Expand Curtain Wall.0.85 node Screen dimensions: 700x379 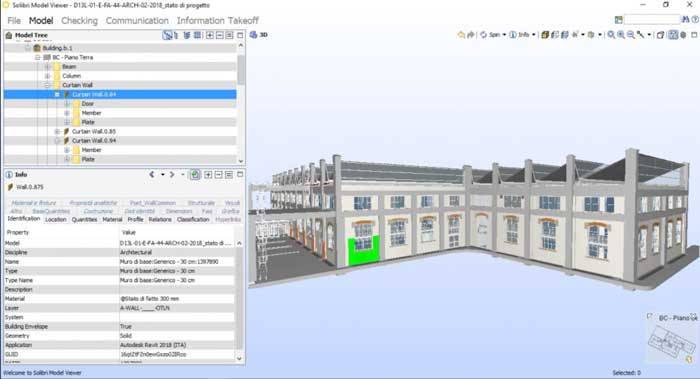(57, 131)
